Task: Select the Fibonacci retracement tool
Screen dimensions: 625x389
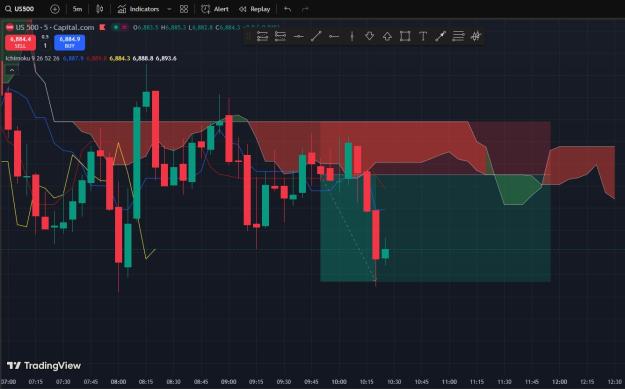Action: (x=458, y=36)
